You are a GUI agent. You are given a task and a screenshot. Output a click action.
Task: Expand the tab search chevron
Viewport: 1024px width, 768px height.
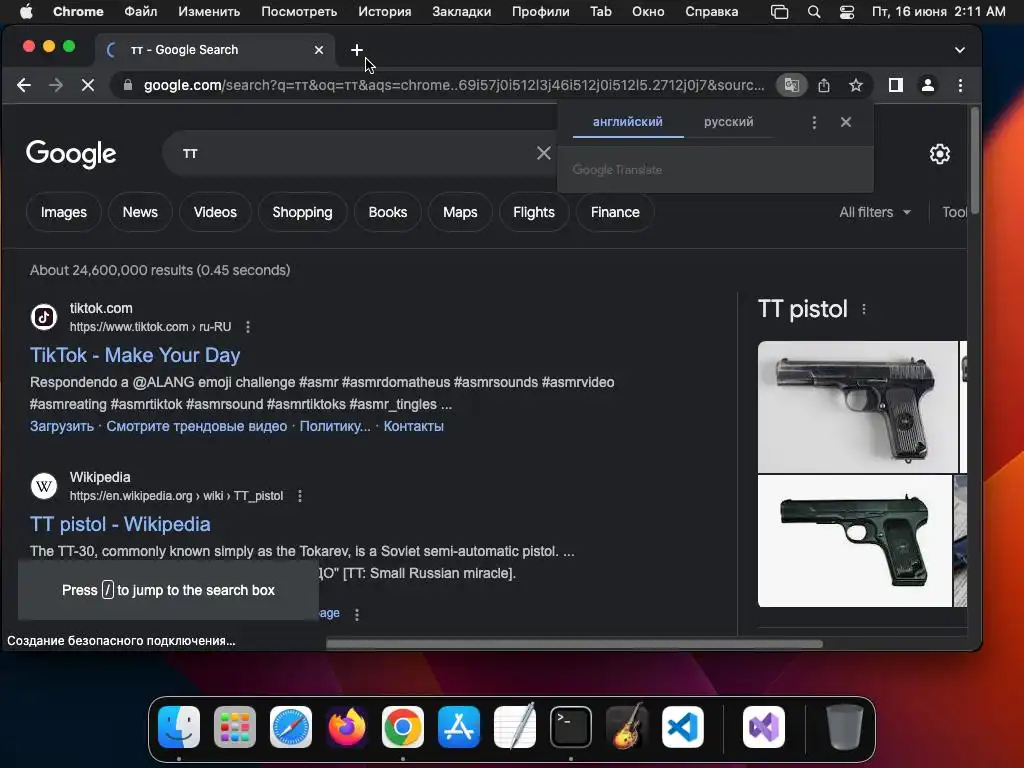click(959, 50)
